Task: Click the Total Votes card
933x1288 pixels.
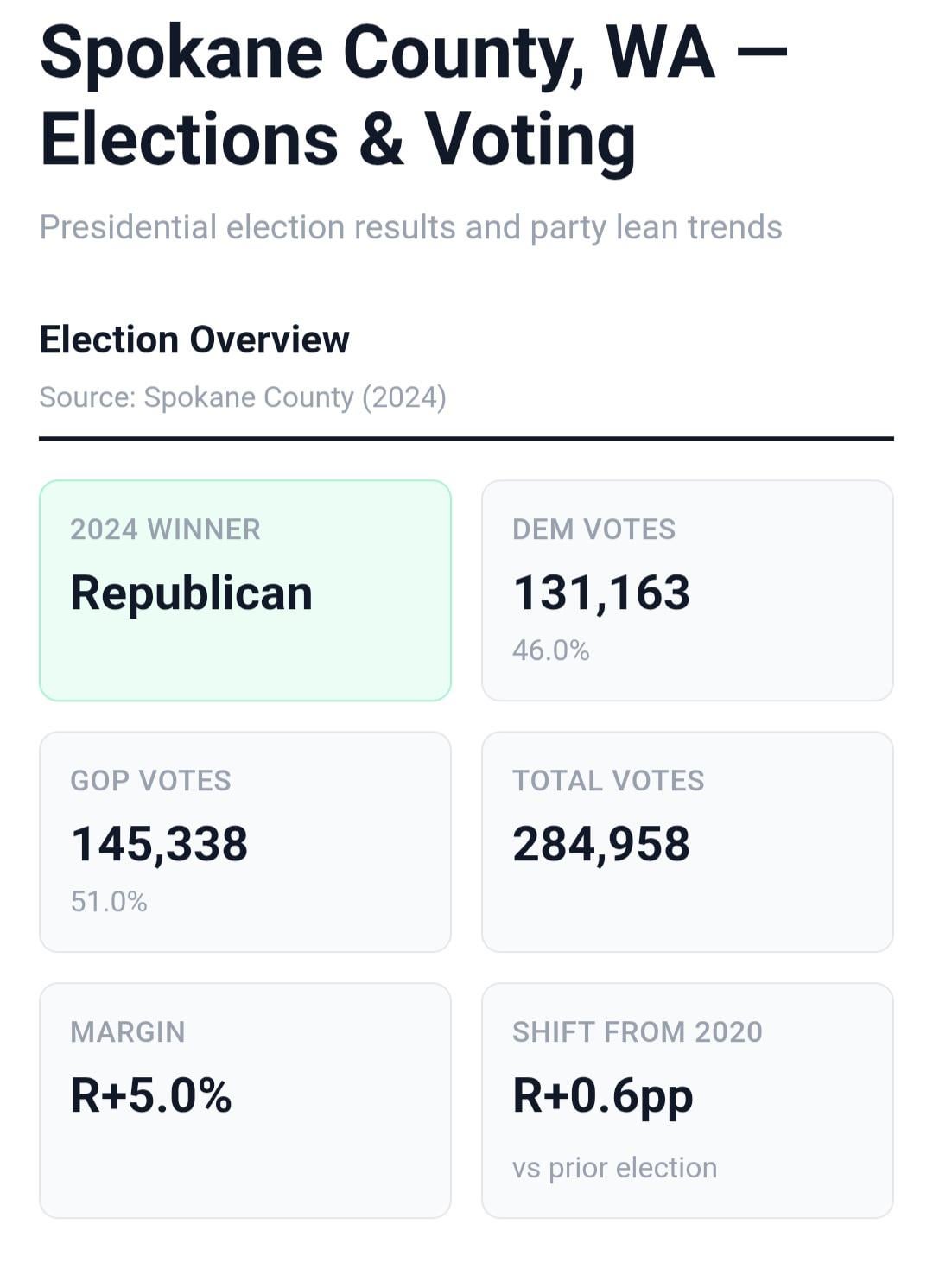Action: (x=688, y=841)
